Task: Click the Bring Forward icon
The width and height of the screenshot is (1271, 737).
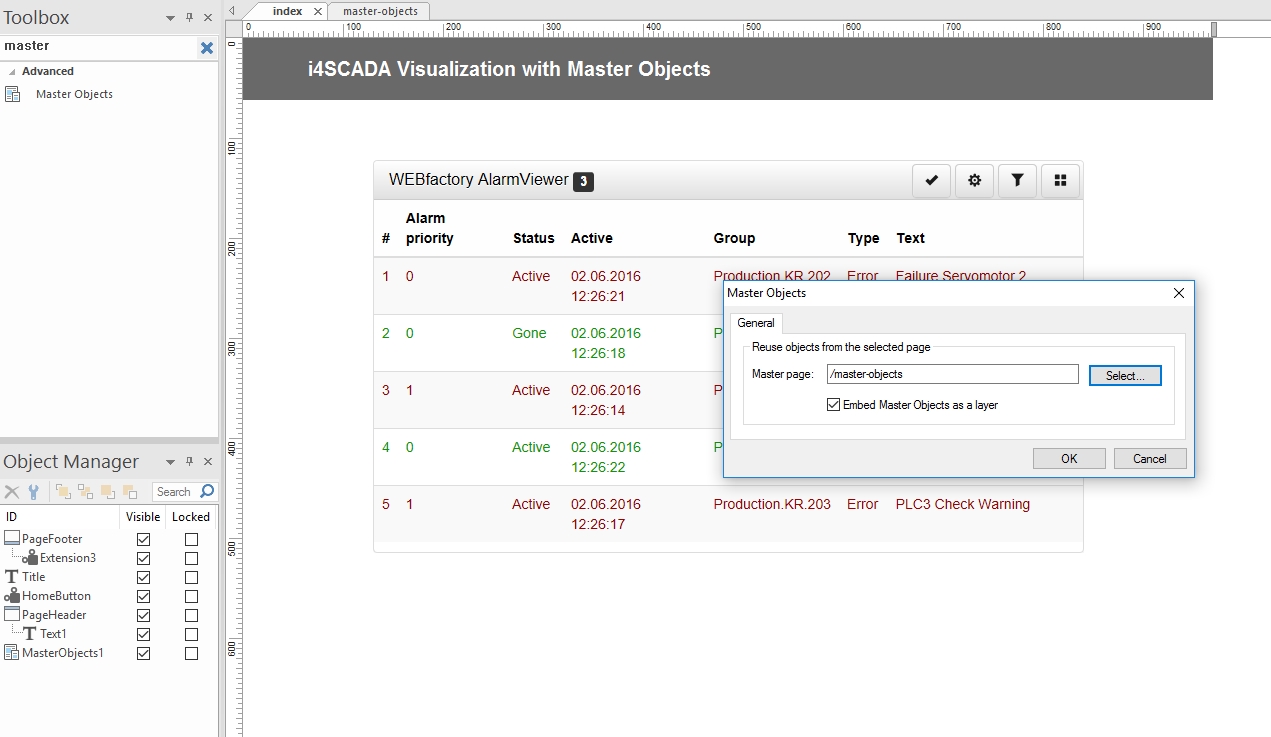Action: pos(107,491)
